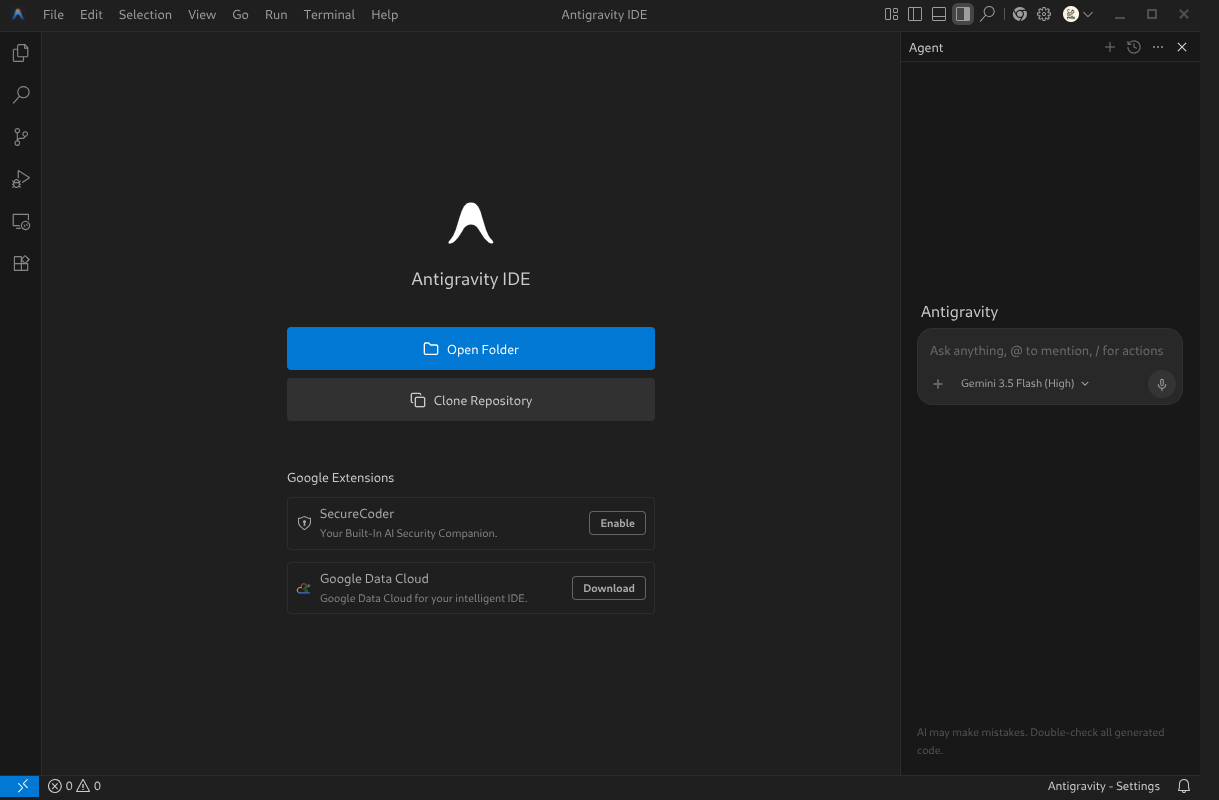
Task: Open the Gemini 3.5 Flash (High) model dropdown
Action: pyautogui.click(x=1025, y=384)
